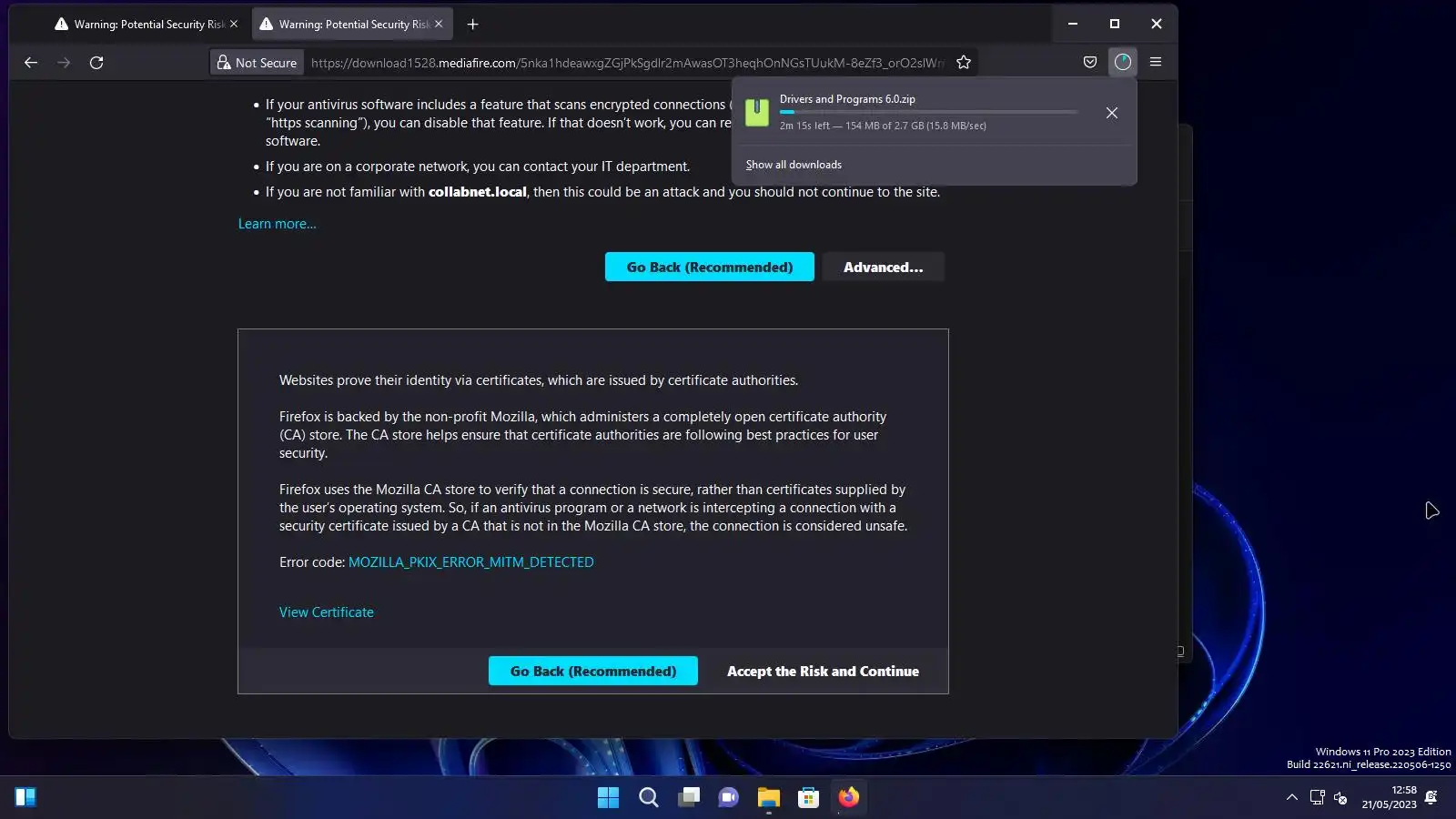The width and height of the screenshot is (1456, 819).
Task: Reload the current page
Action: point(96,63)
